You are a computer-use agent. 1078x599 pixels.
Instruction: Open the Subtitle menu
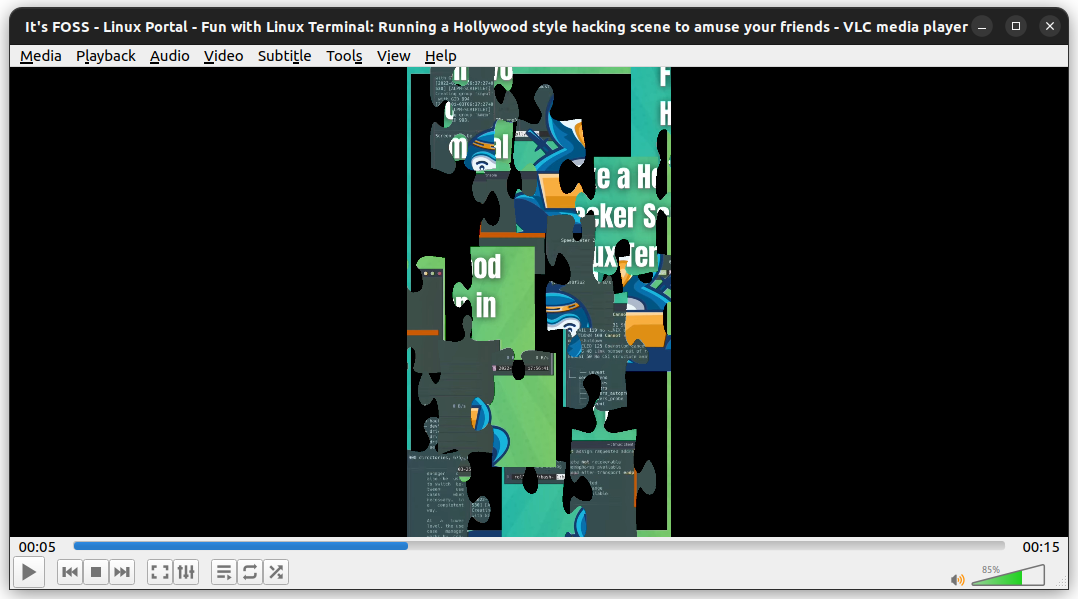[284, 55]
